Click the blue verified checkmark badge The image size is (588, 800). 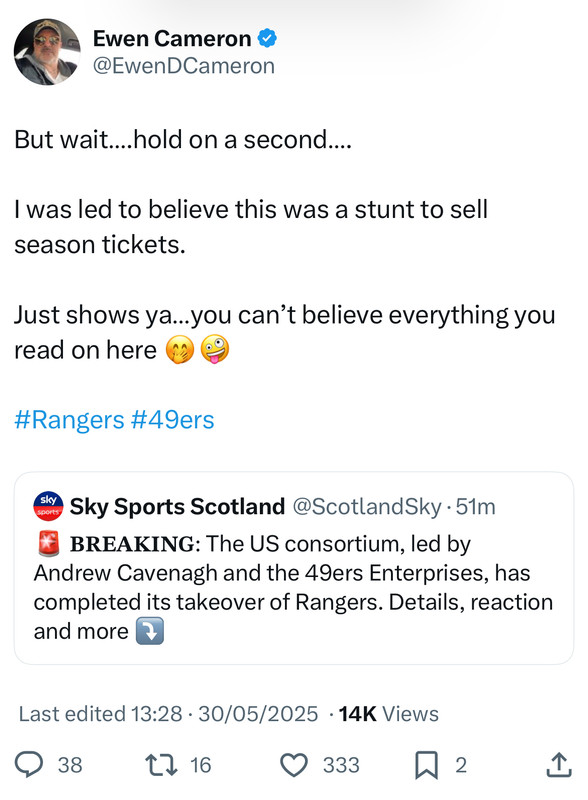pos(267,39)
